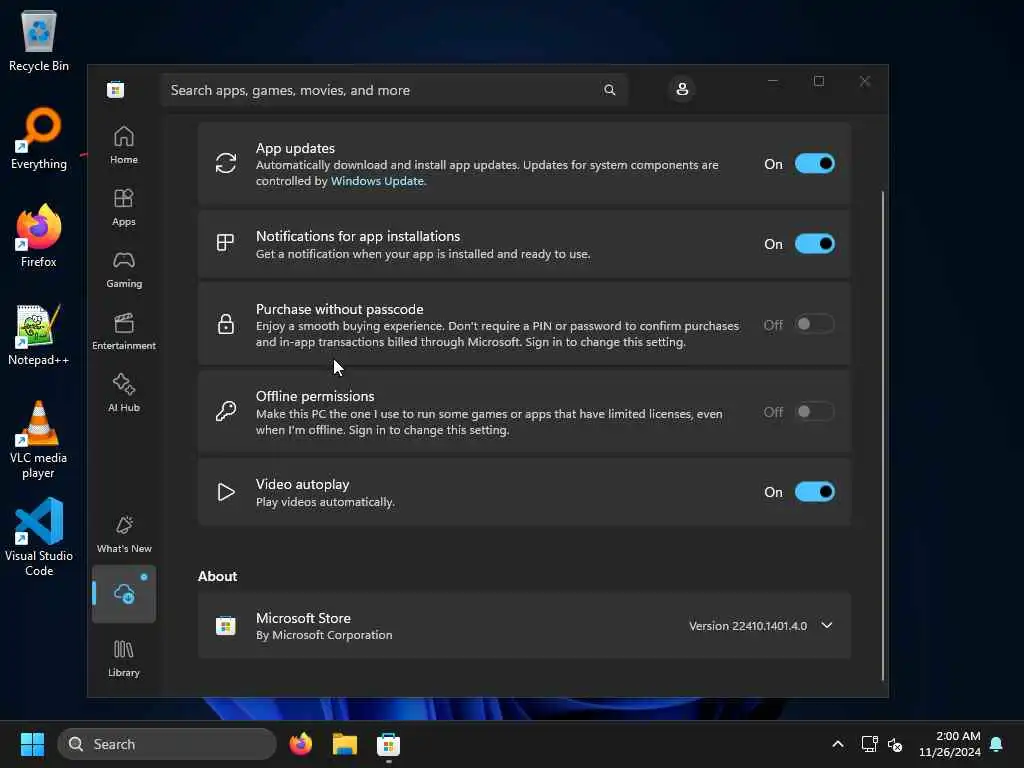Image resolution: width=1024 pixels, height=768 pixels.
Task: Open File Explorer from the taskbar
Action: coord(345,744)
